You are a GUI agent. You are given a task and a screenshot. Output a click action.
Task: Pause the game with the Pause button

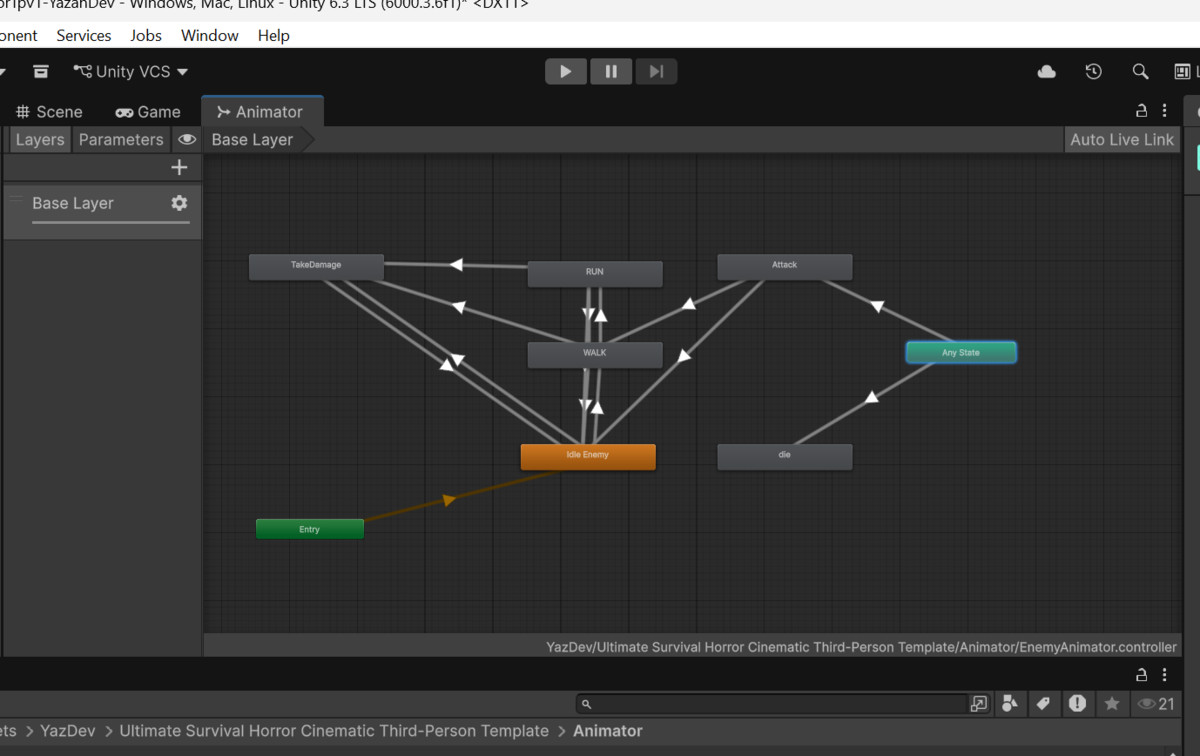pos(611,72)
